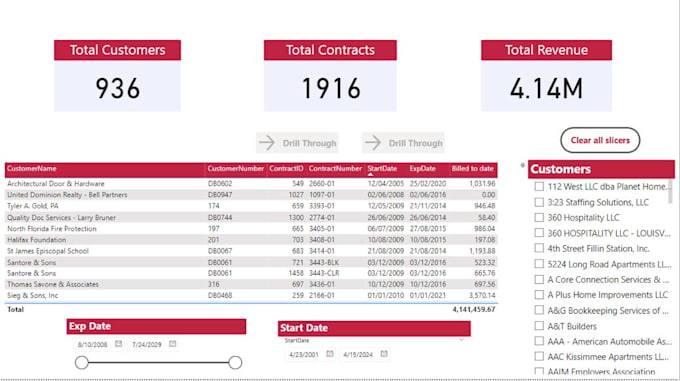Check A&G Bookkeeping Services checkbox
Image resolution: width=680 pixels, height=381 pixels.
click(539, 310)
